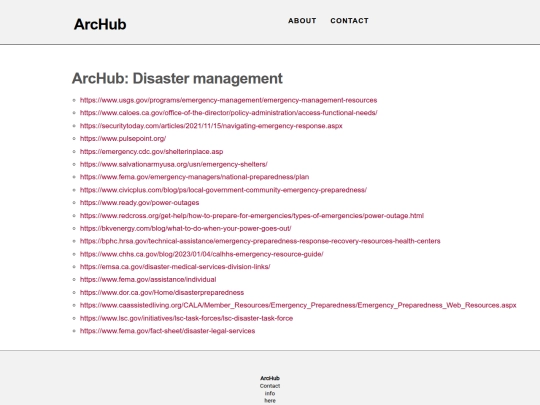The height and width of the screenshot is (405, 540).
Task: Open the bphc.hrsa.gov health-centers resources link
Action: pos(260,241)
